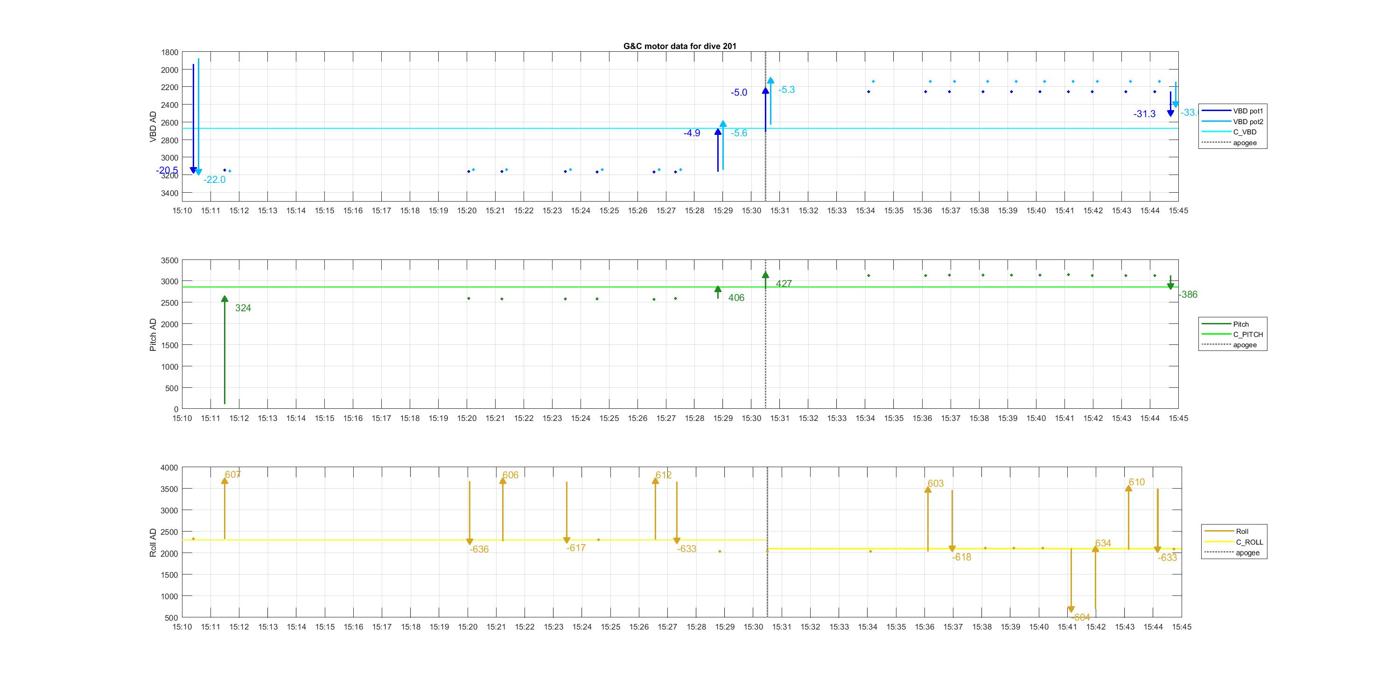This screenshot has height=693, width=1400.
Task: Click the '603' roll data label
Action: point(935,484)
